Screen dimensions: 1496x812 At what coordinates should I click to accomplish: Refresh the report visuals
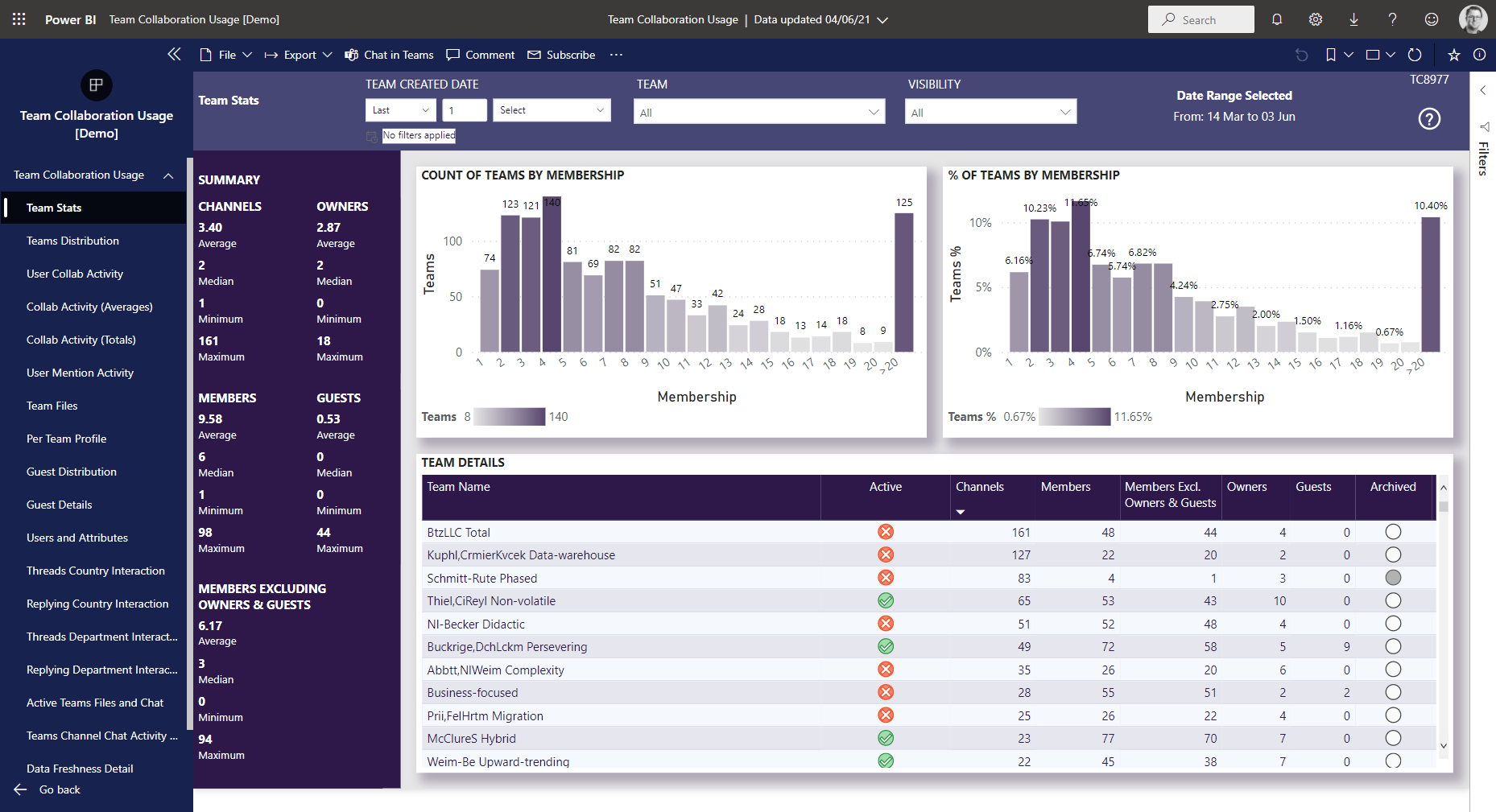pyautogui.click(x=1415, y=55)
